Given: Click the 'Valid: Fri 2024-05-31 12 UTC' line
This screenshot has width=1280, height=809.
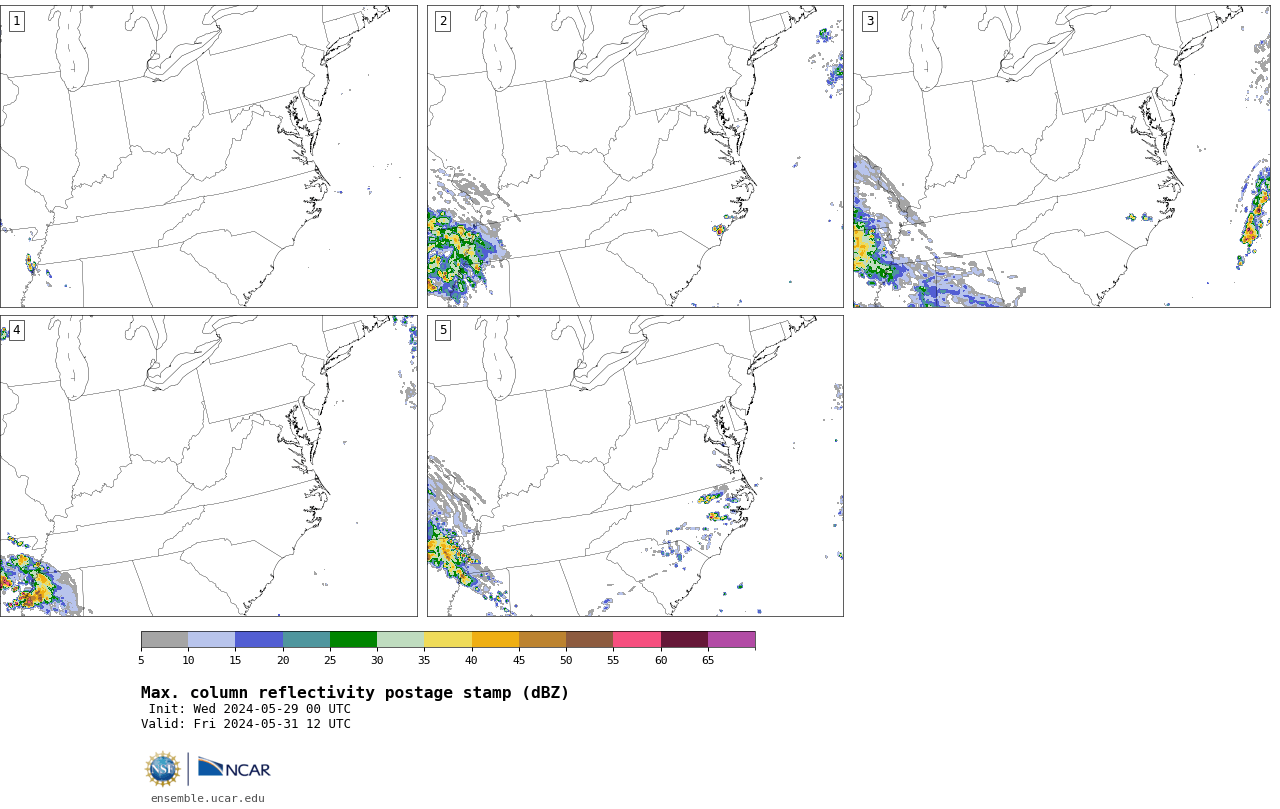Looking at the screenshot, I should (x=246, y=724).
